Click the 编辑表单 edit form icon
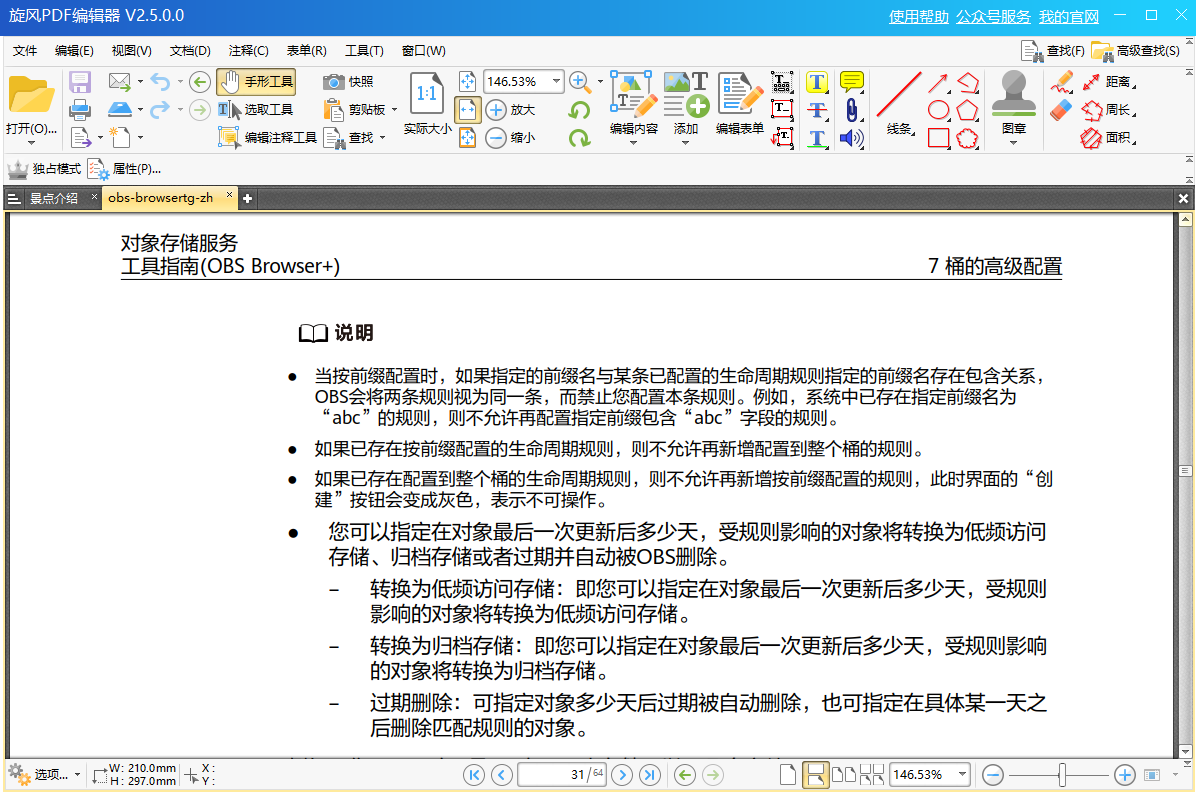 click(x=739, y=105)
